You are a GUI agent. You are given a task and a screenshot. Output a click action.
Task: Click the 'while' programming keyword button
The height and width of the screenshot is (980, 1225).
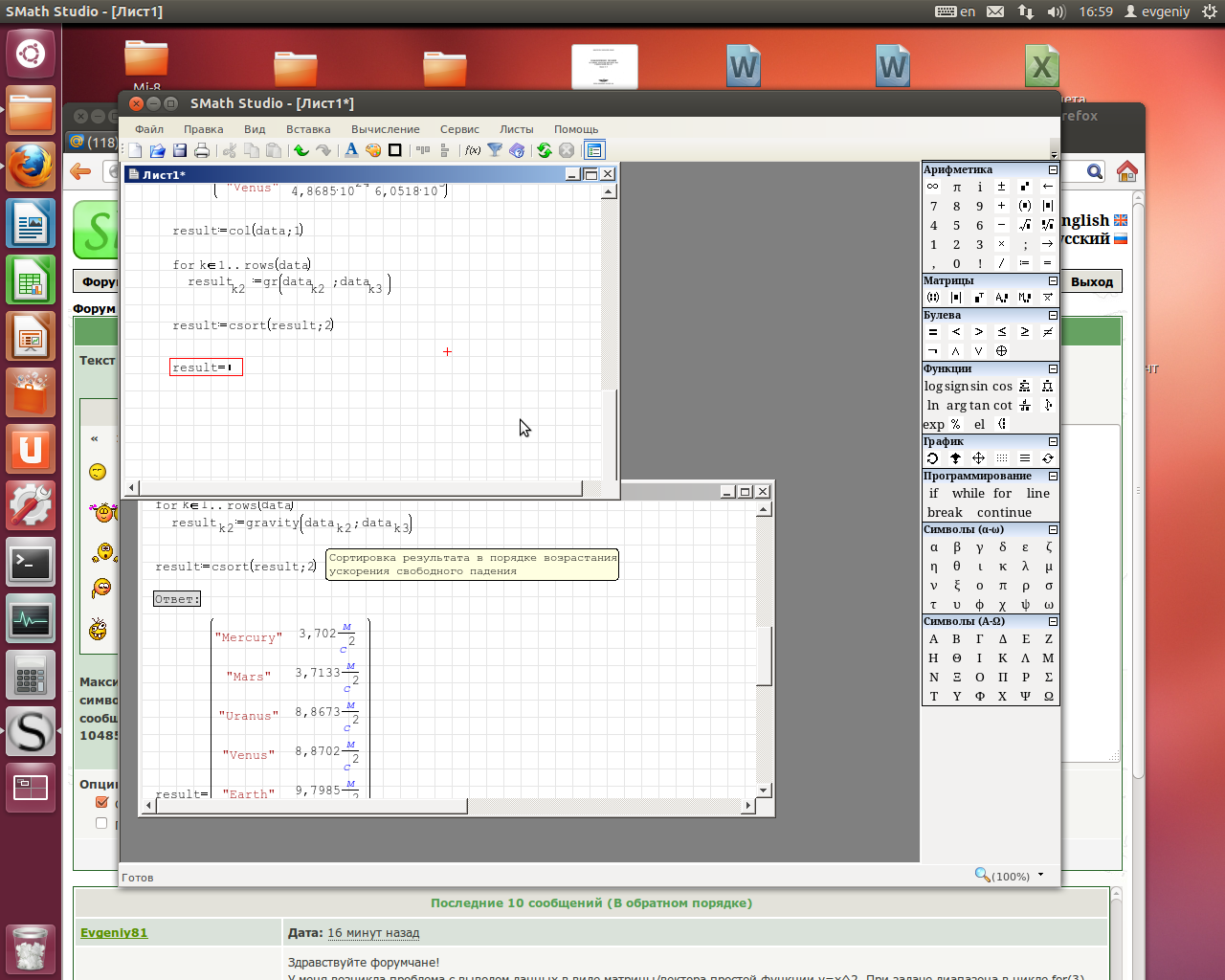(968, 493)
